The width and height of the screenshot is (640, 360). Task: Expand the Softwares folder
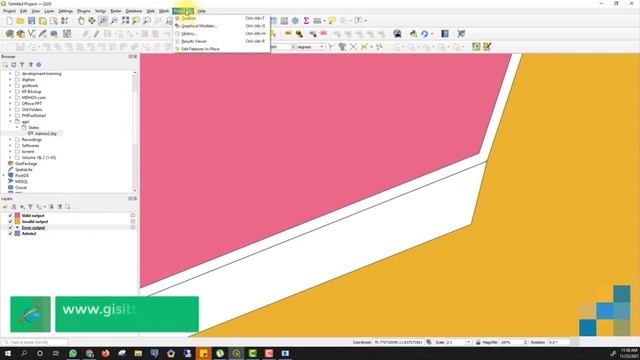(x=10, y=146)
